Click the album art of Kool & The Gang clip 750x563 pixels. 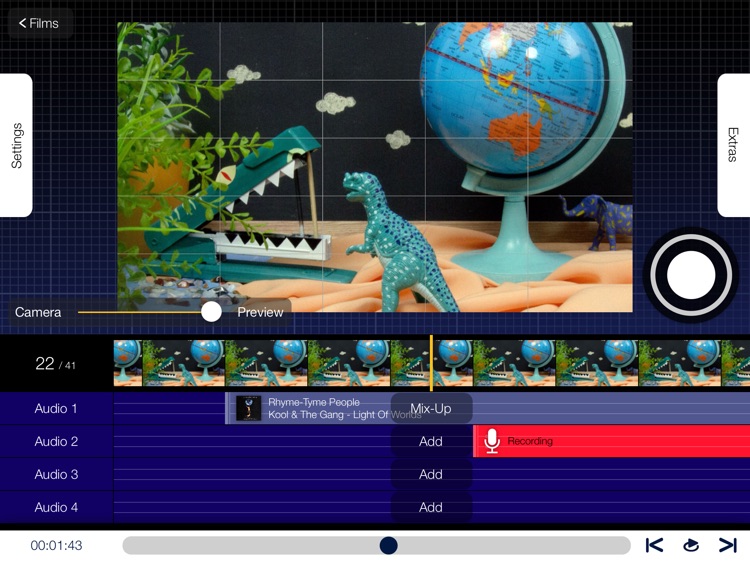tap(249, 408)
